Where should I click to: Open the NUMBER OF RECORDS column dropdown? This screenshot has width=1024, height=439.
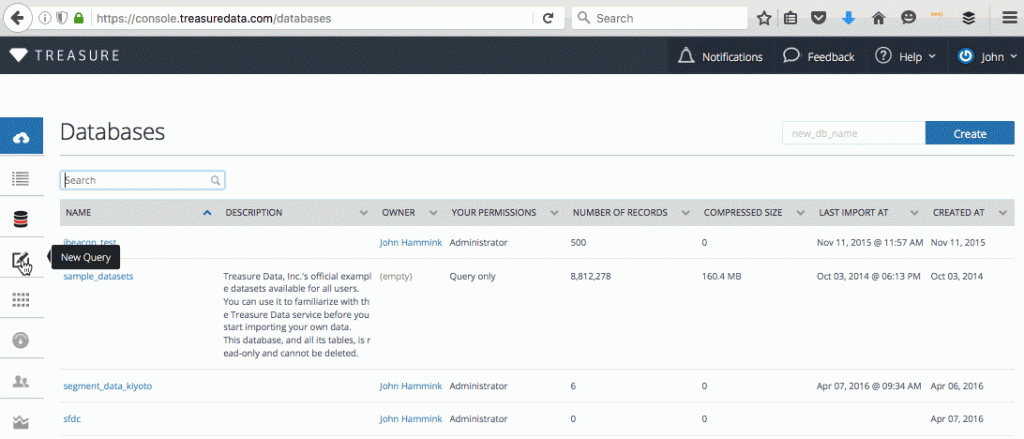tap(686, 213)
